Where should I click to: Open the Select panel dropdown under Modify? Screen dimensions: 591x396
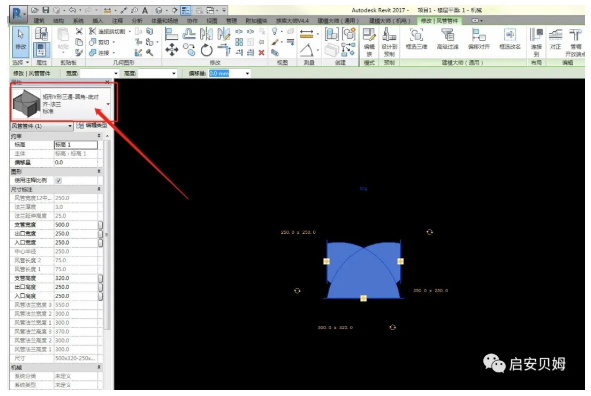click(20, 62)
